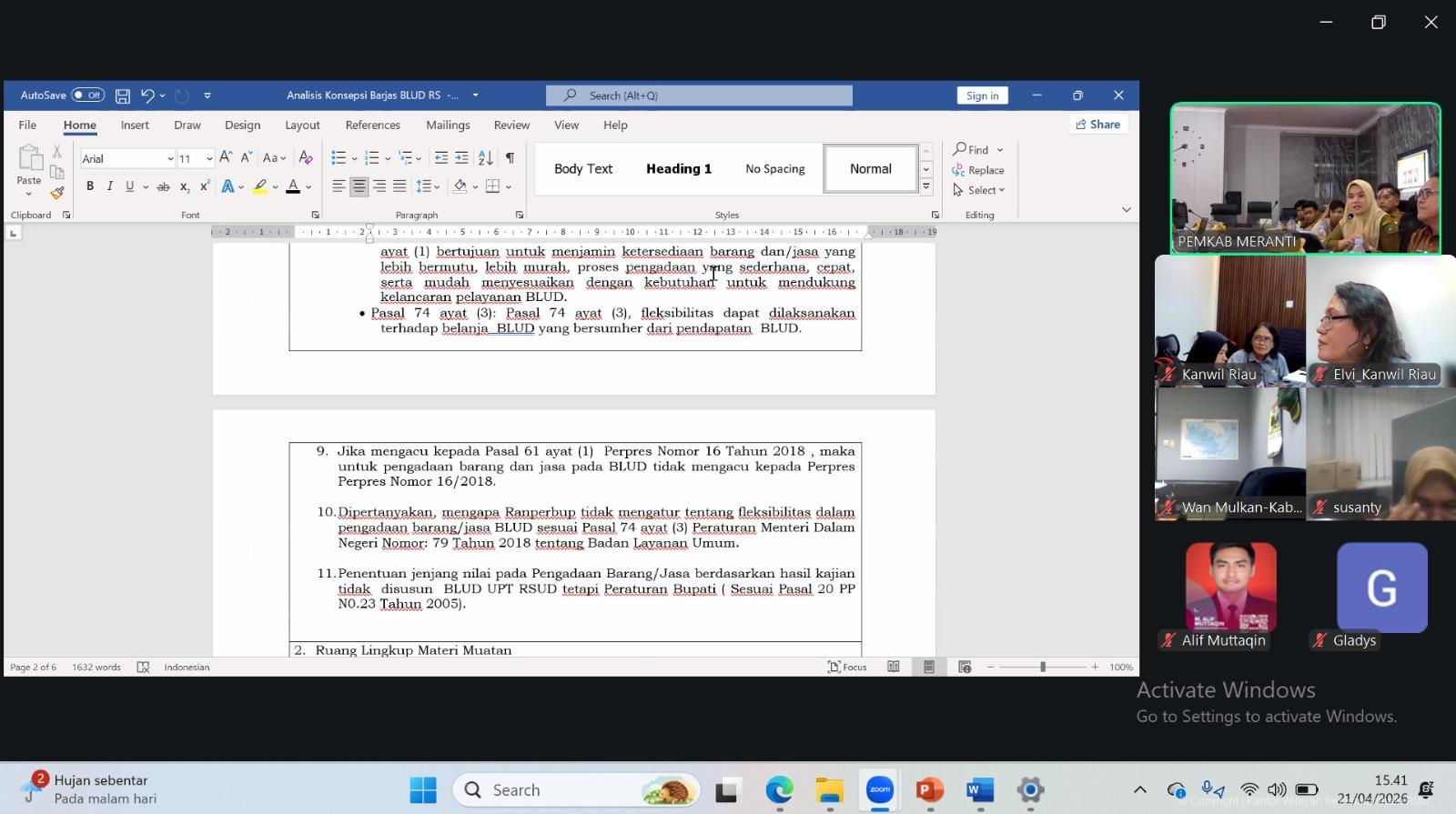Click the Format Painter brush icon
The image size is (1456, 814).
(57, 192)
